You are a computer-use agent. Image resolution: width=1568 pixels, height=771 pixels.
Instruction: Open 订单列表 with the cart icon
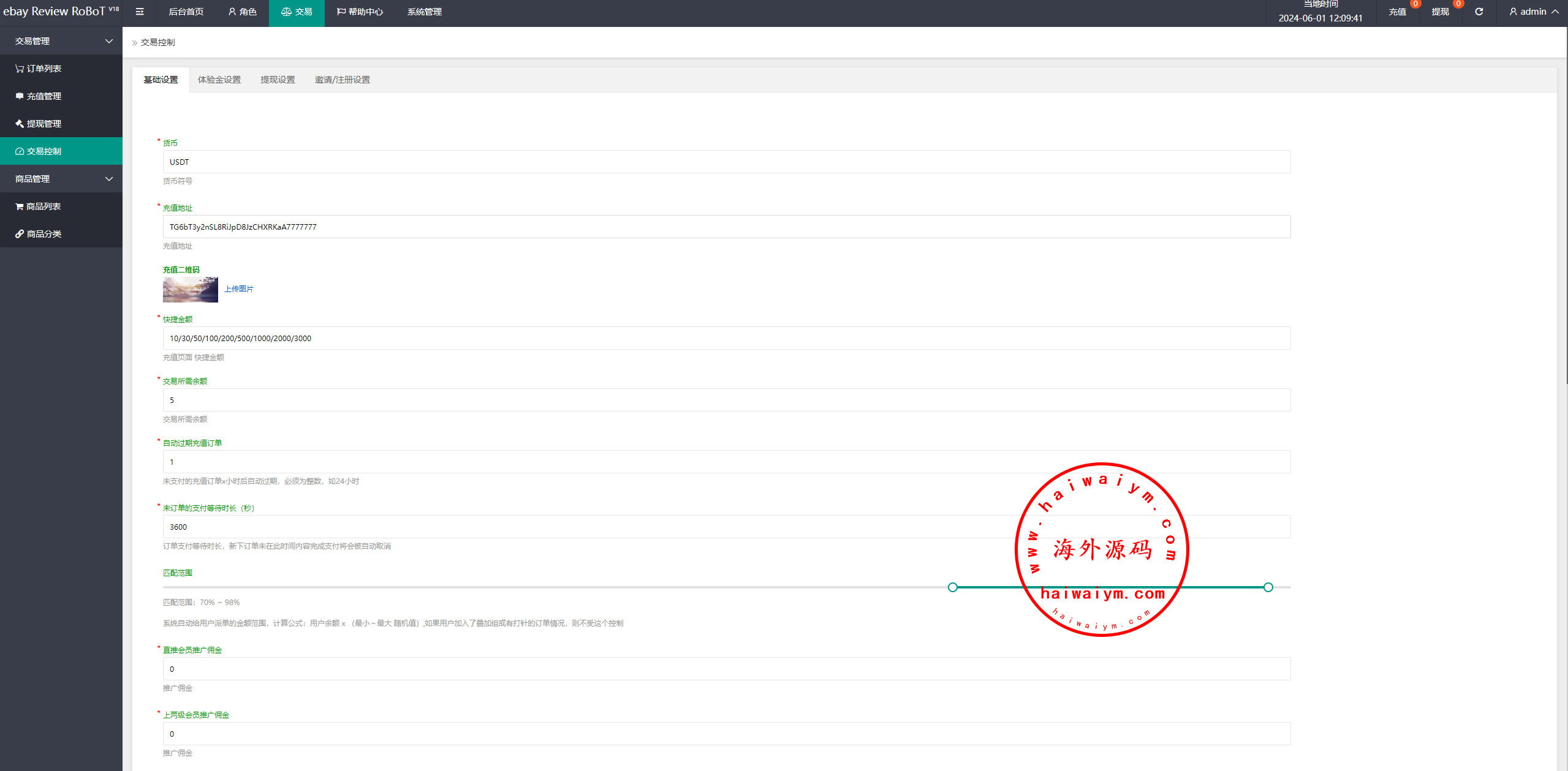43,69
